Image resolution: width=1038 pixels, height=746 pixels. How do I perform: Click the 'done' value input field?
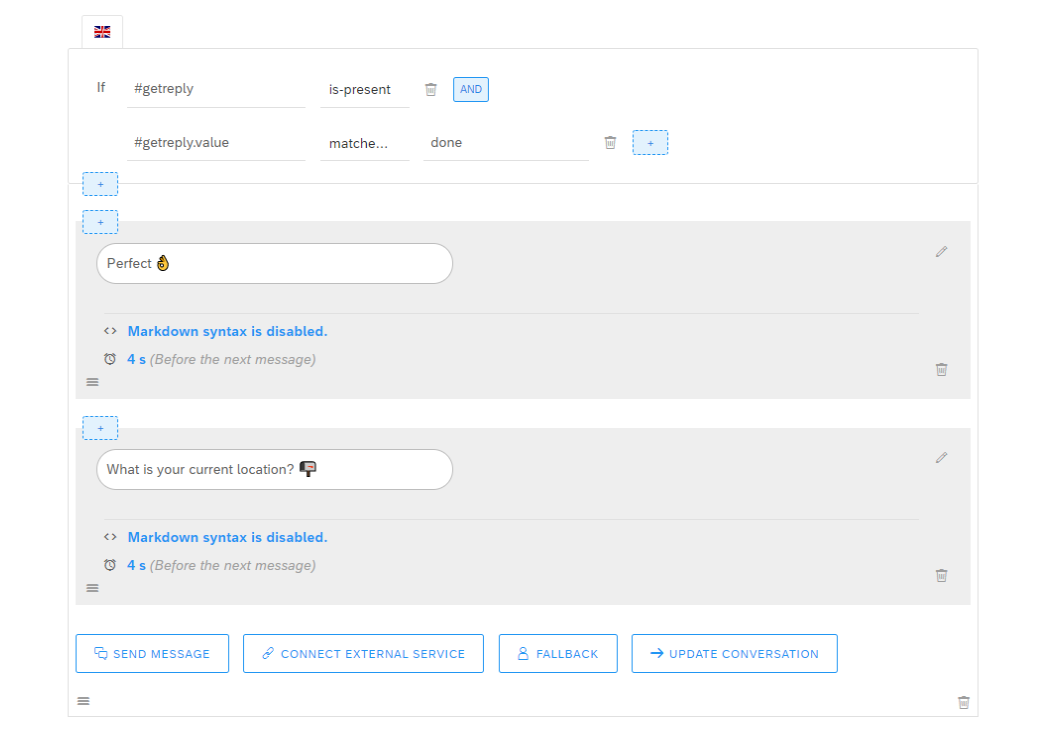pos(505,143)
